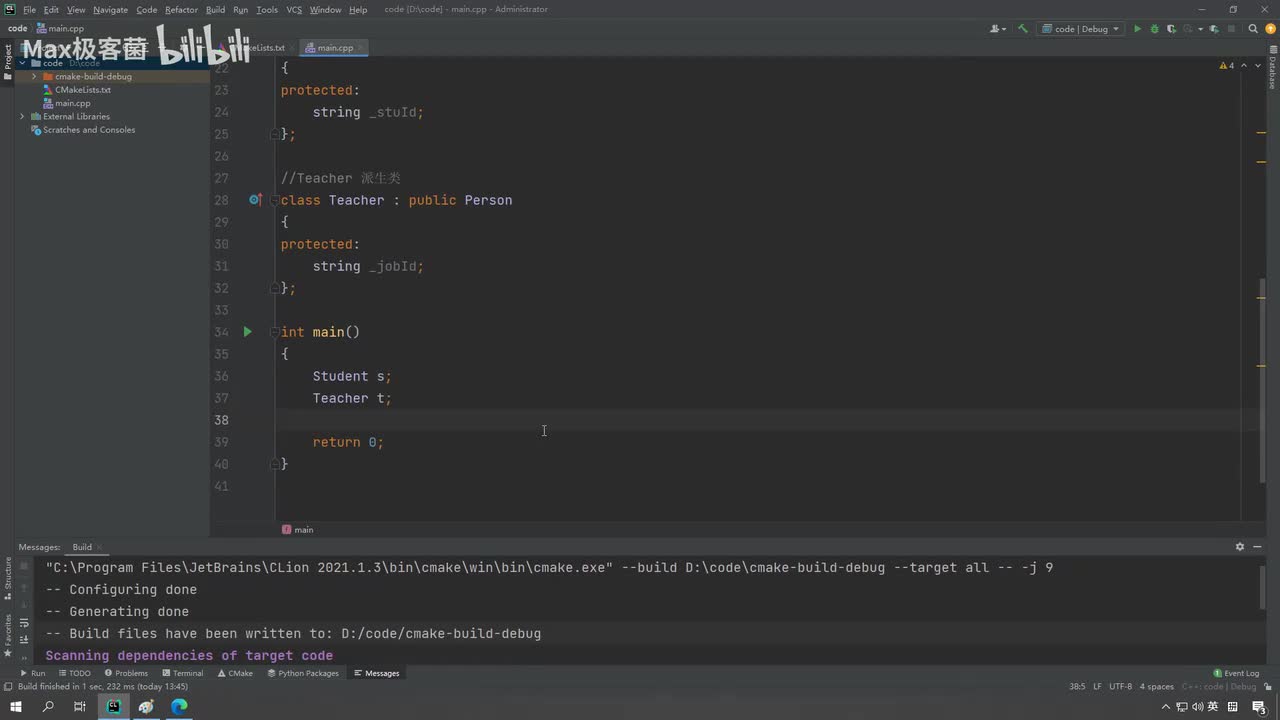Open the Favorites side tool window
Screen dimensions: 1280x720
pyautogui.click(x=8, y=635)
